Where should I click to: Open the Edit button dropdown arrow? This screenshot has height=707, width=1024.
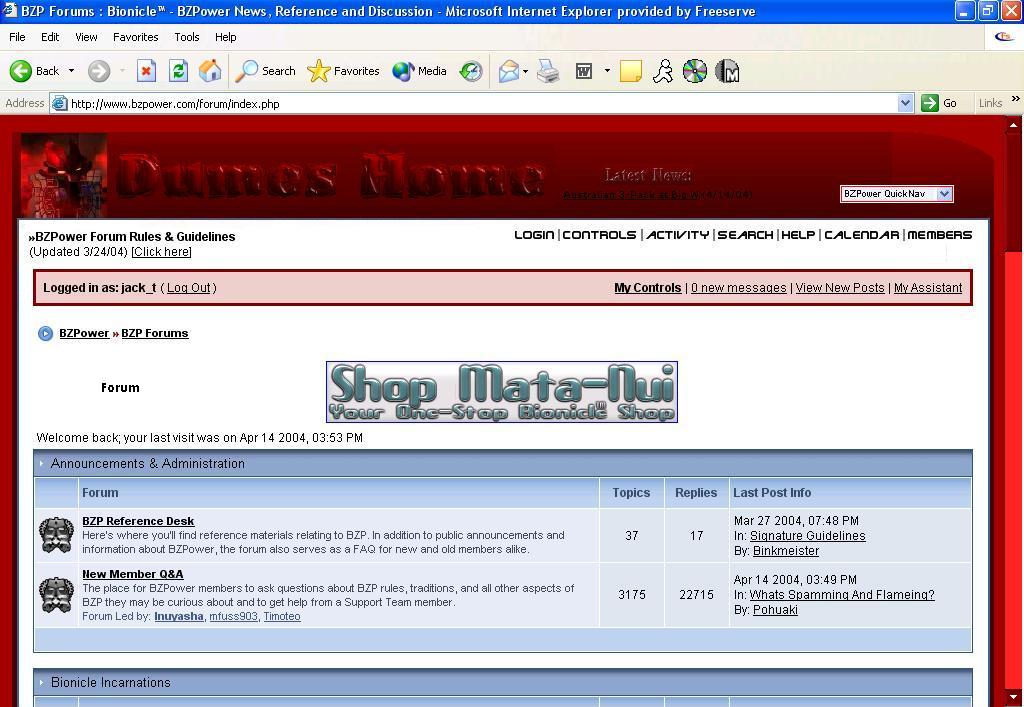click(x=607, y=71)
